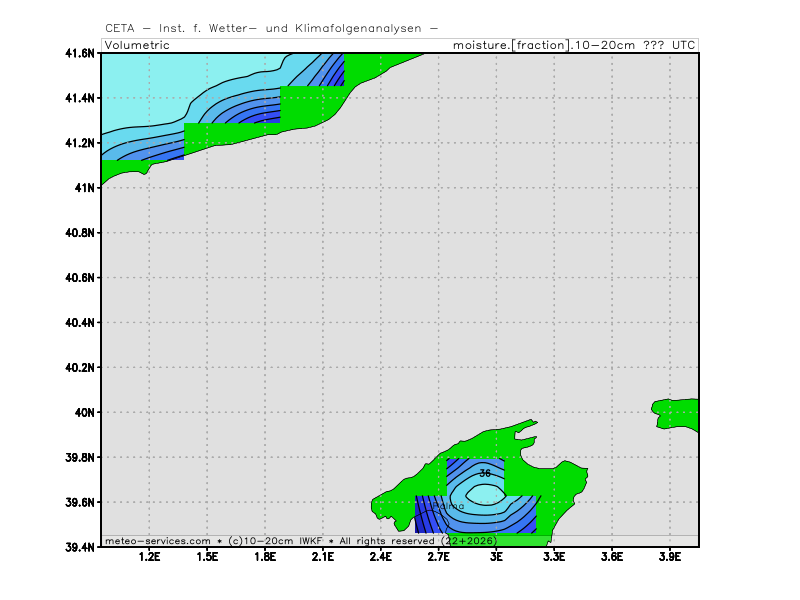
Task: Click the Volumetric label in the header
Action: pyautogui.click(x=137, y=45)
